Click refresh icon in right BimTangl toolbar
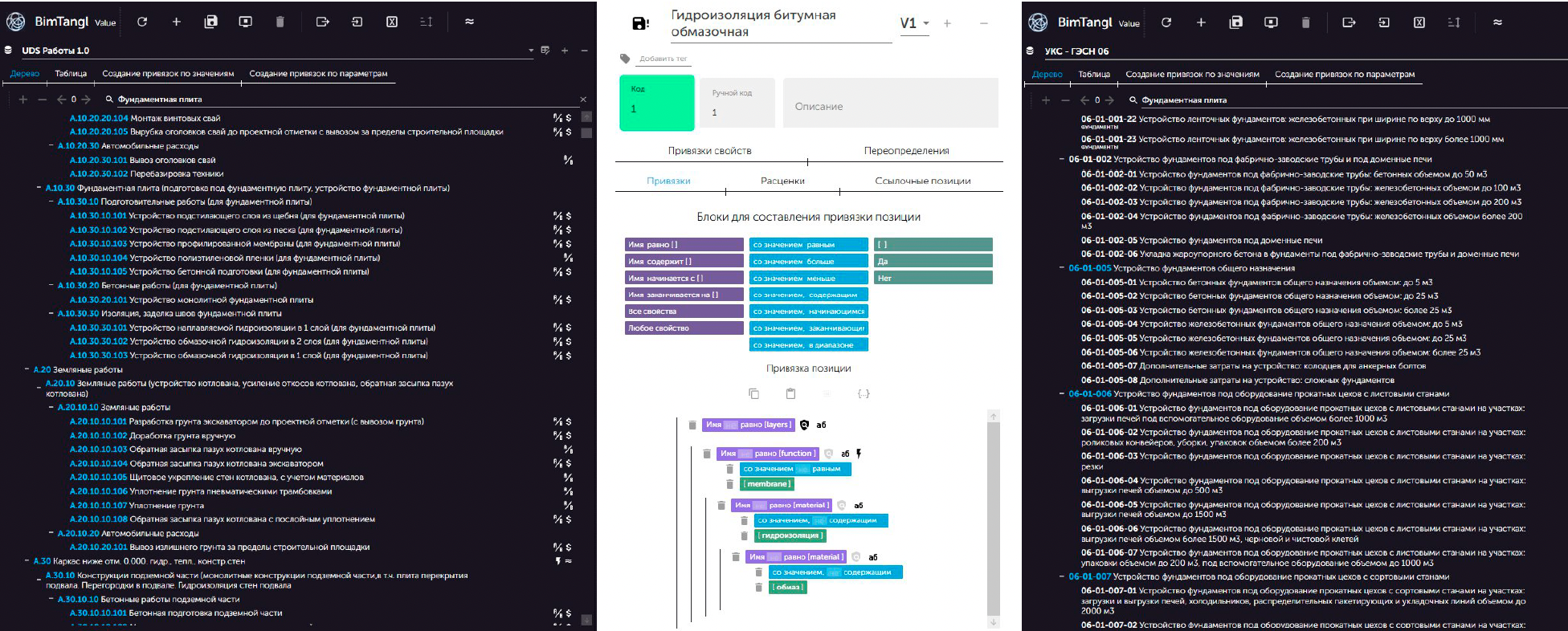1568x631 pixels. point(1166,22)
